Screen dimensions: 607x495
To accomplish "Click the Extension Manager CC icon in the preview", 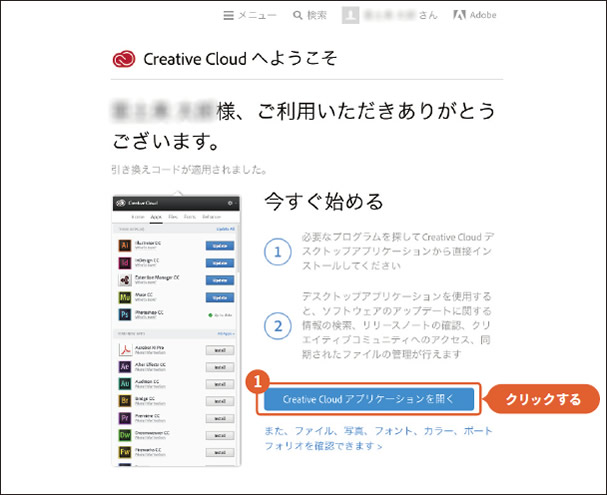I will (x=125, y=280).
